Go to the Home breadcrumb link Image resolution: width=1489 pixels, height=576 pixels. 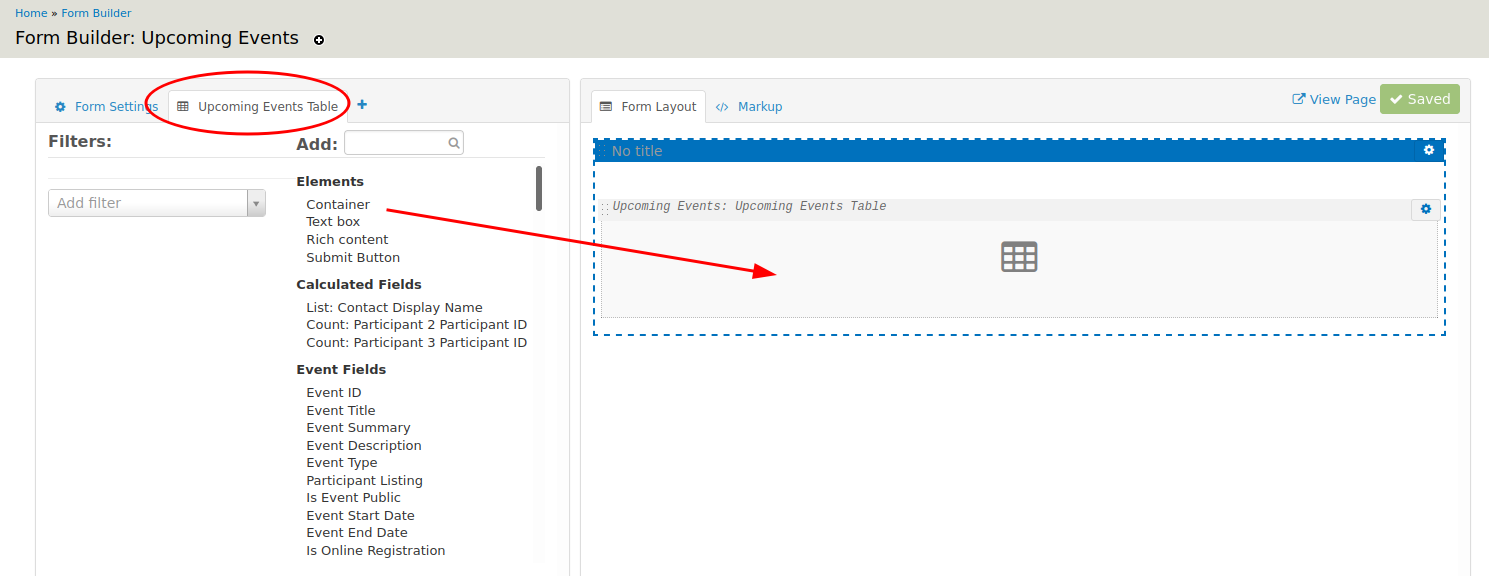point(31,13)
